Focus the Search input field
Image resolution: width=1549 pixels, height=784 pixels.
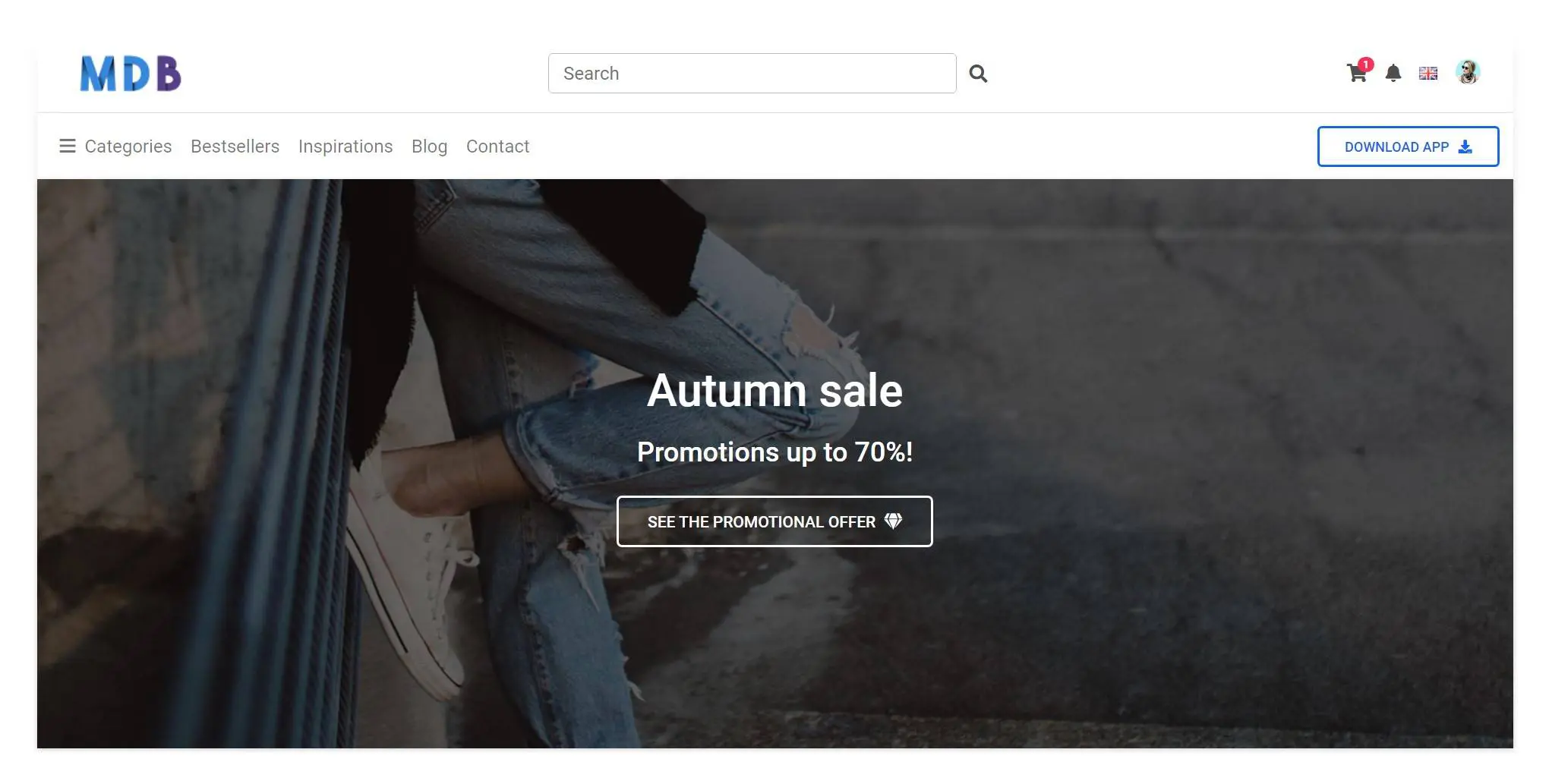tap(752, 74)
